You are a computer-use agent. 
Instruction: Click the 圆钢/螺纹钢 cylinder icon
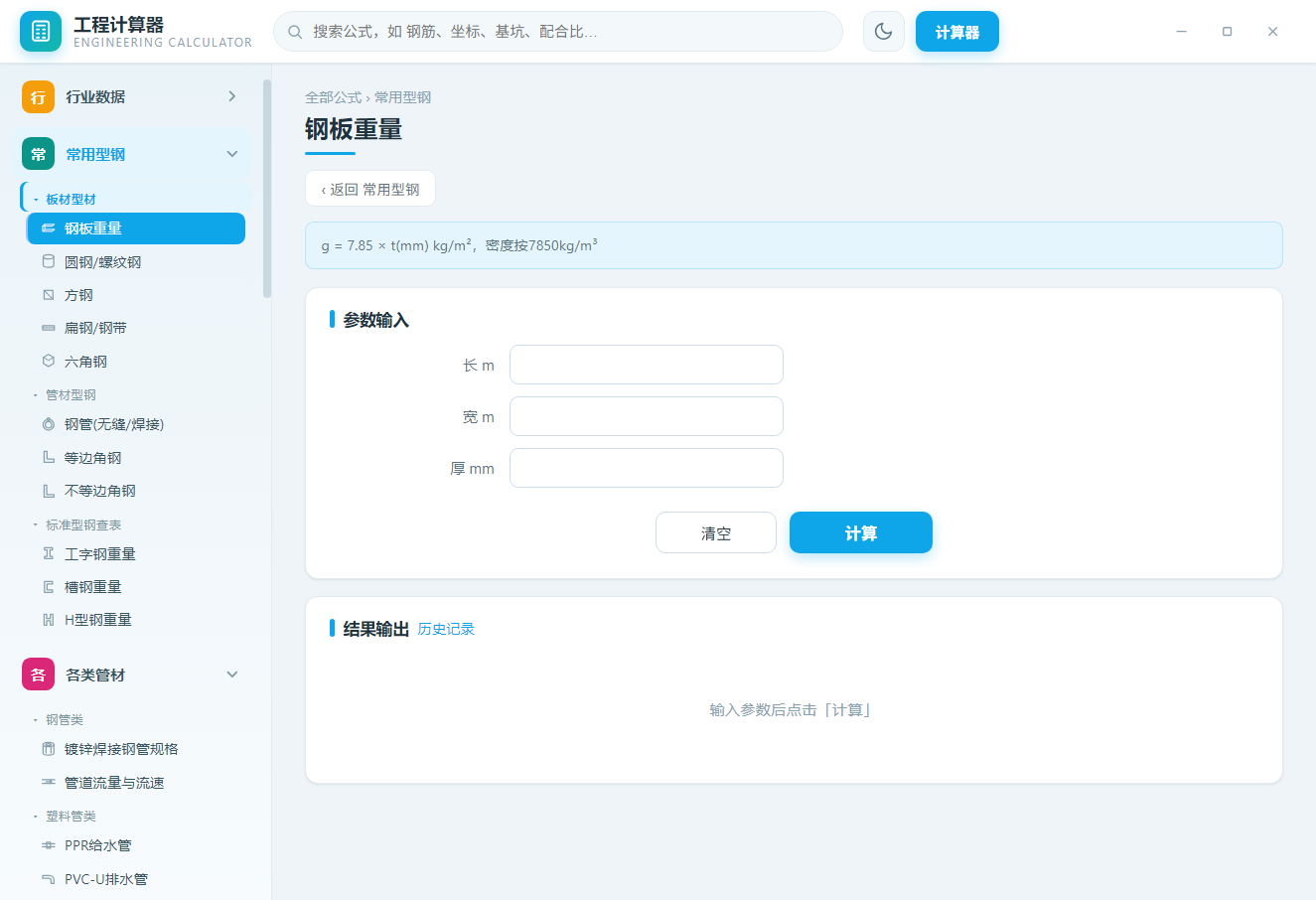tap(49, 262)
